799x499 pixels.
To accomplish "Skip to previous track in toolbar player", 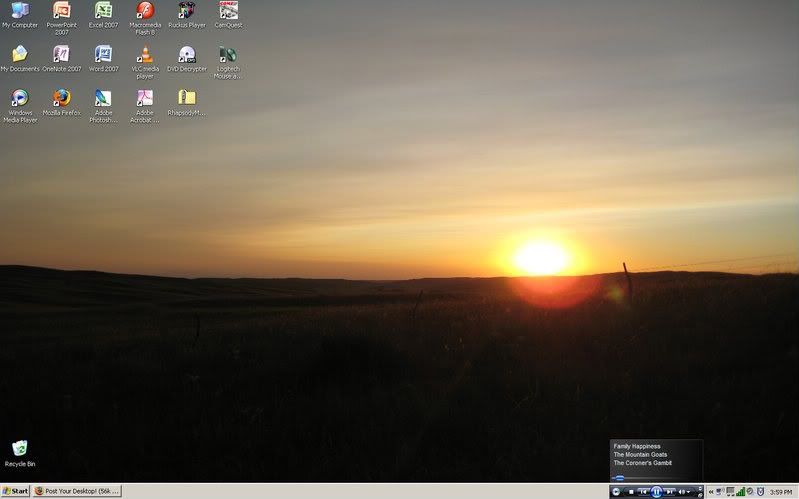I will (x=644, y=492).
